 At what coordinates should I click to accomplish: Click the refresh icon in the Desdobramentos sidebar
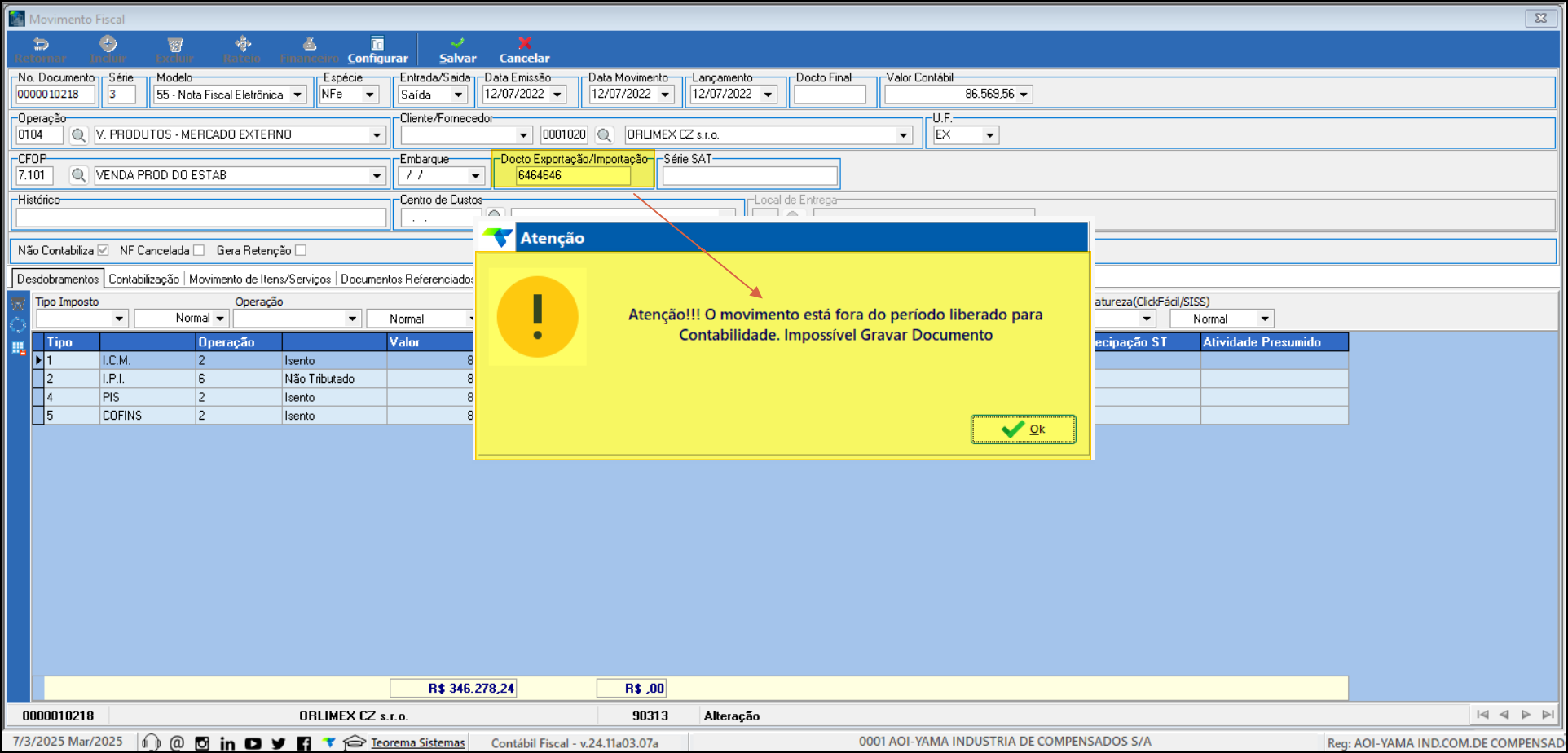click(x=18, y=326)
